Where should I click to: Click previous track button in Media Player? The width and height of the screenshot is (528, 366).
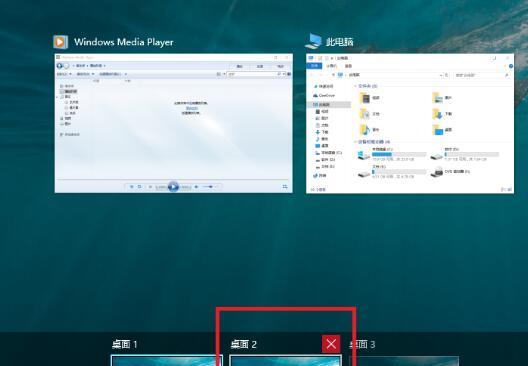pos(161,187)
